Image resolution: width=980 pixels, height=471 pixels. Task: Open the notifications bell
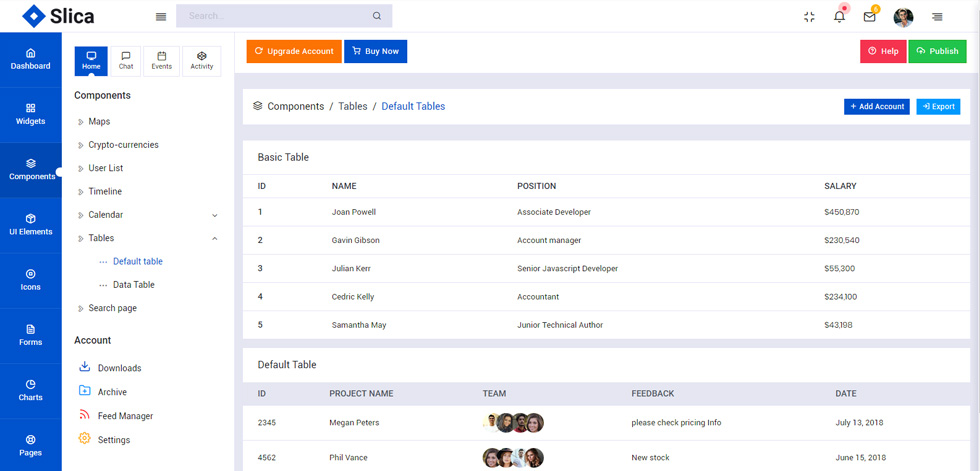tap(839, 17)
